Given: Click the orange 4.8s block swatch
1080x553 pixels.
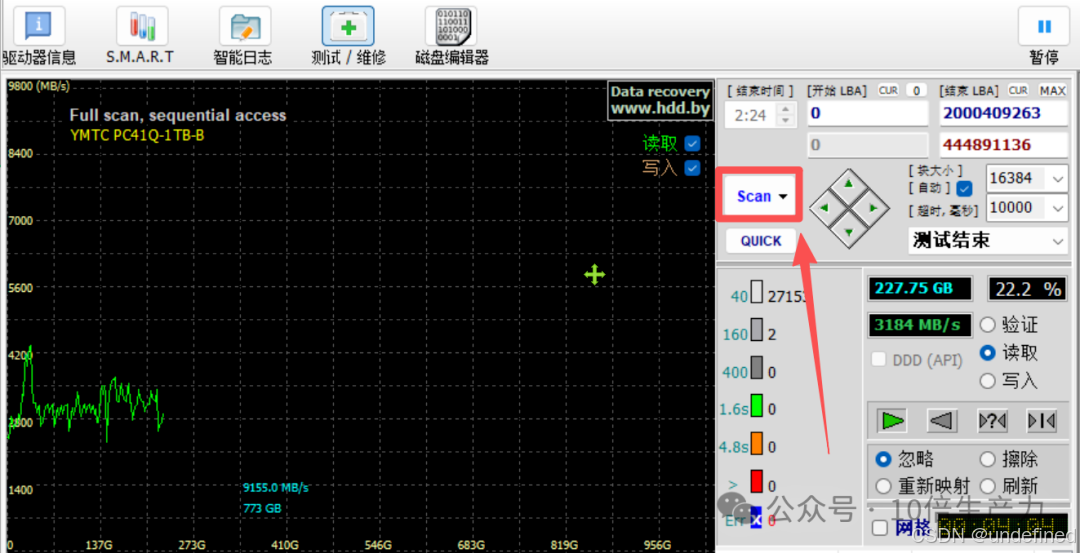Looking at the screenshot, I should (757, 443).
